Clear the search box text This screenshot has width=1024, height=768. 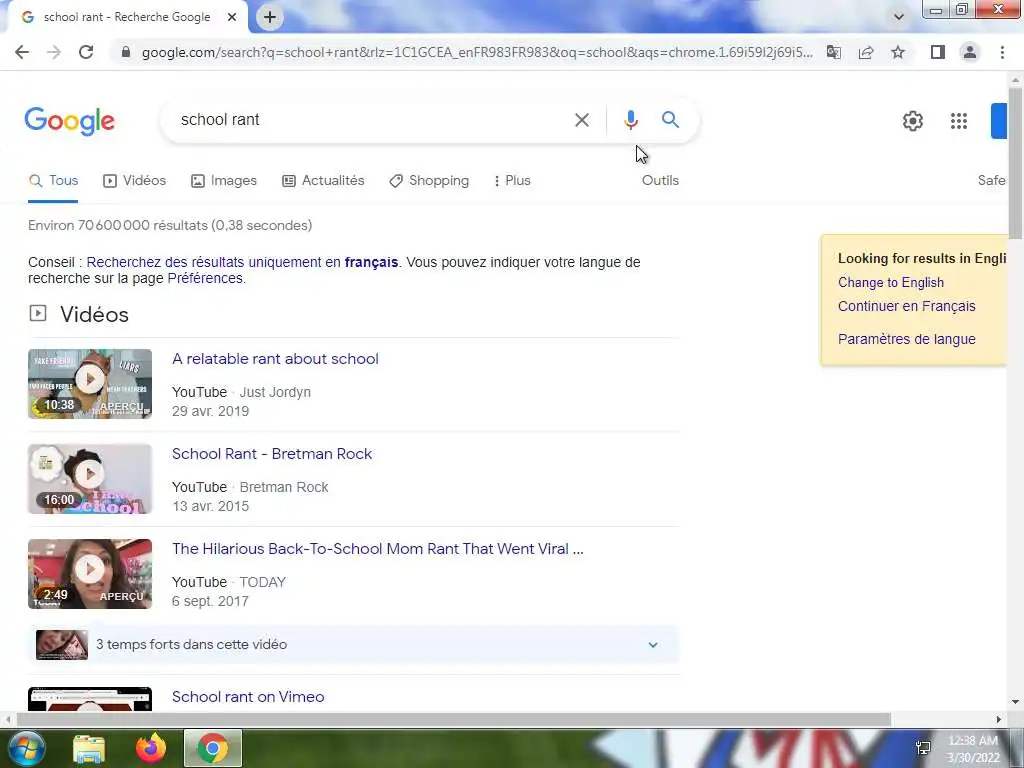582,120
